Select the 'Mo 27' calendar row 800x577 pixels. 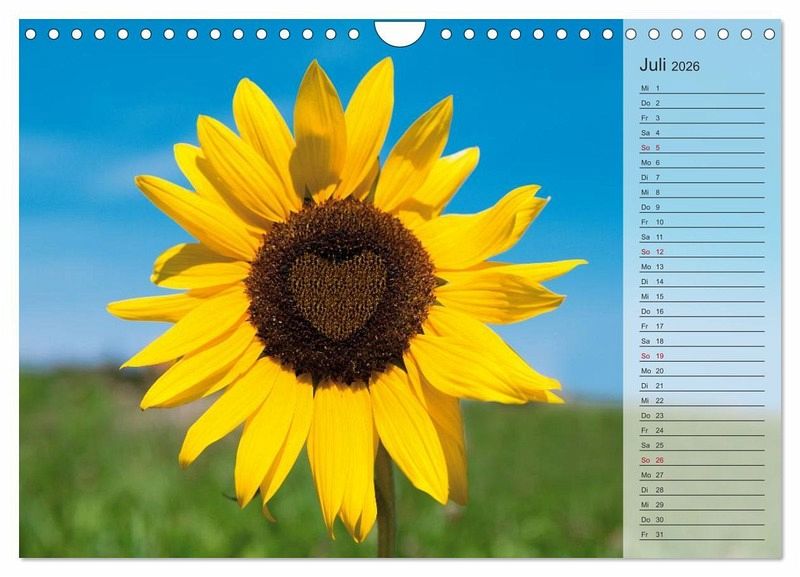tap(702, 475)
